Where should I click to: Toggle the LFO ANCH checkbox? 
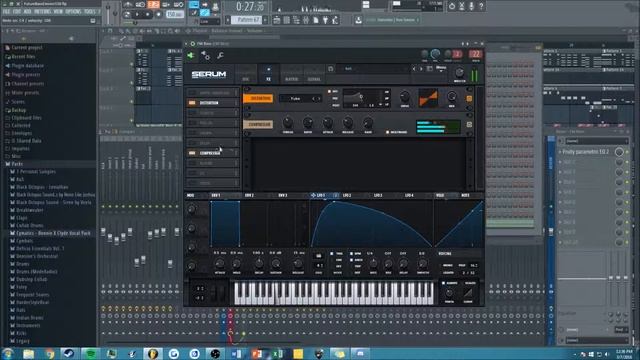(x=351, y=260)
